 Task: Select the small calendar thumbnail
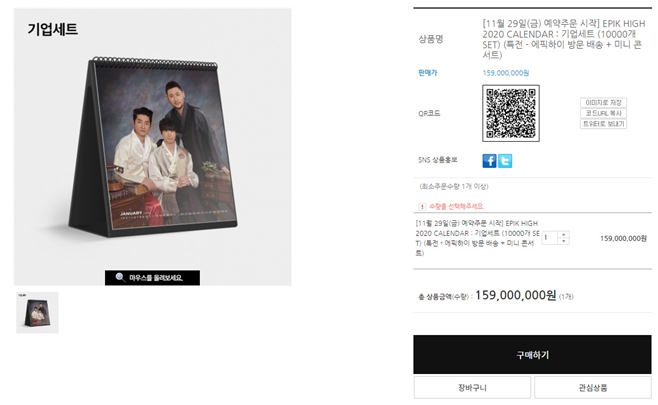(x=37, y=313)
